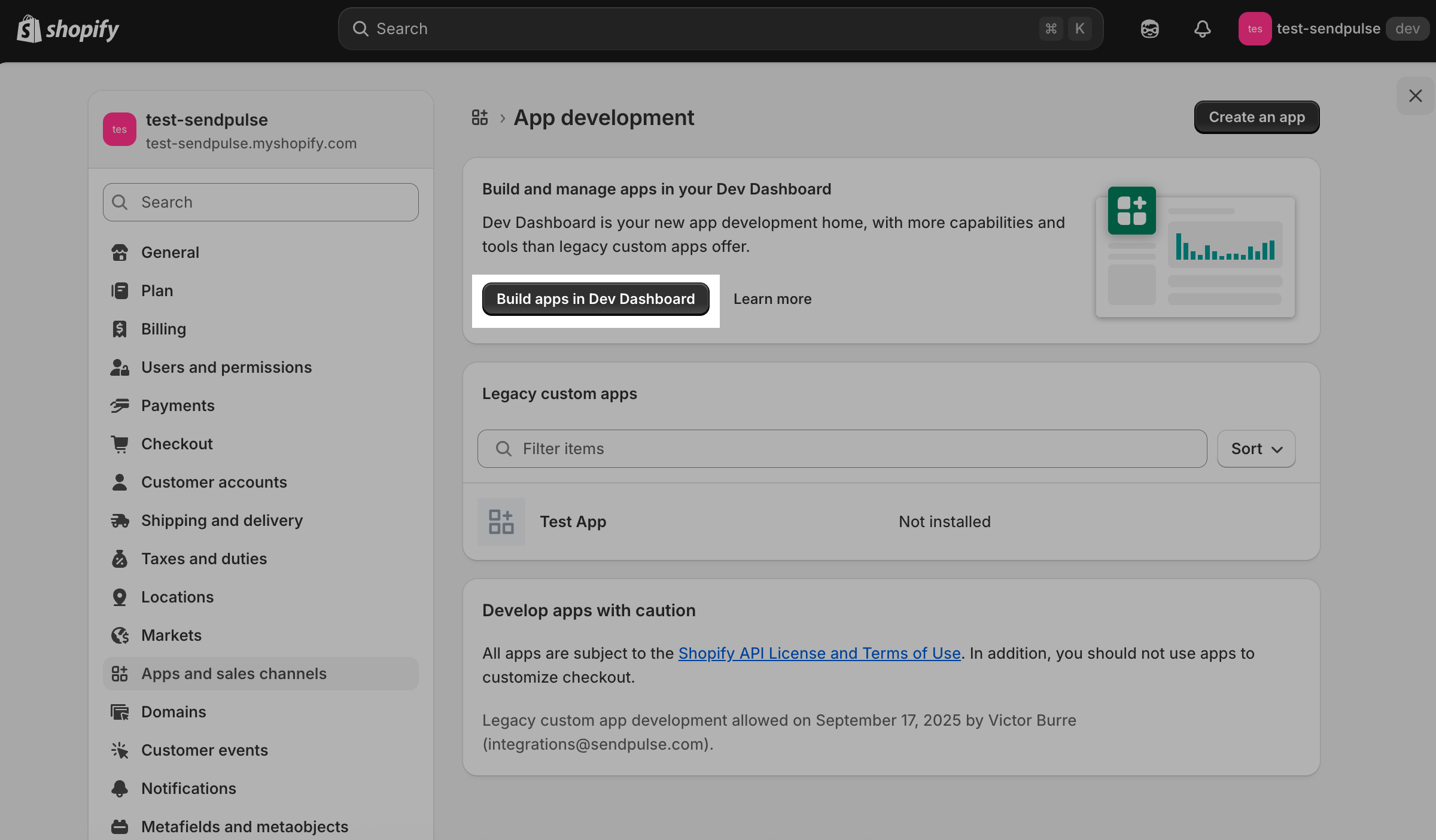Image resolution: width=1436 pixels, height=840 pixels.
Task: Click the Billing receipt icon in sidebar
Action: pos(120,329)
